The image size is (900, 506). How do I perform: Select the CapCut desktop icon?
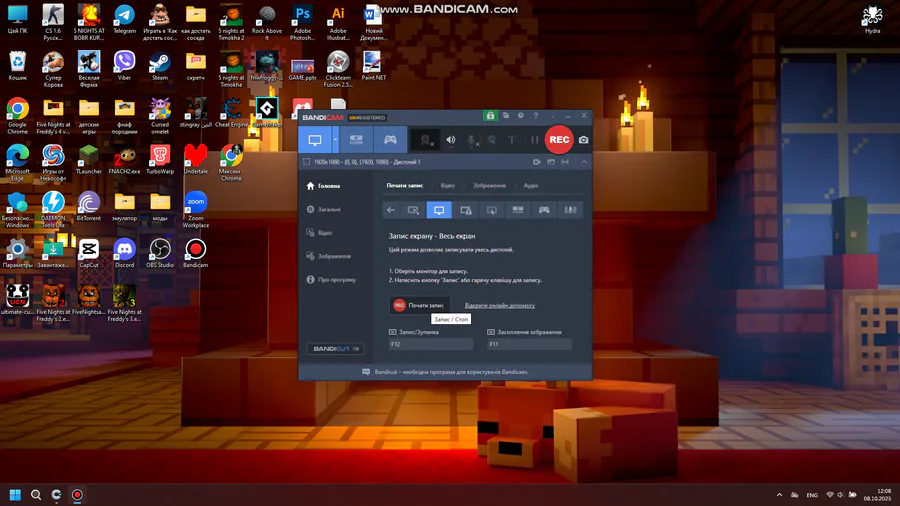point(89,254)
